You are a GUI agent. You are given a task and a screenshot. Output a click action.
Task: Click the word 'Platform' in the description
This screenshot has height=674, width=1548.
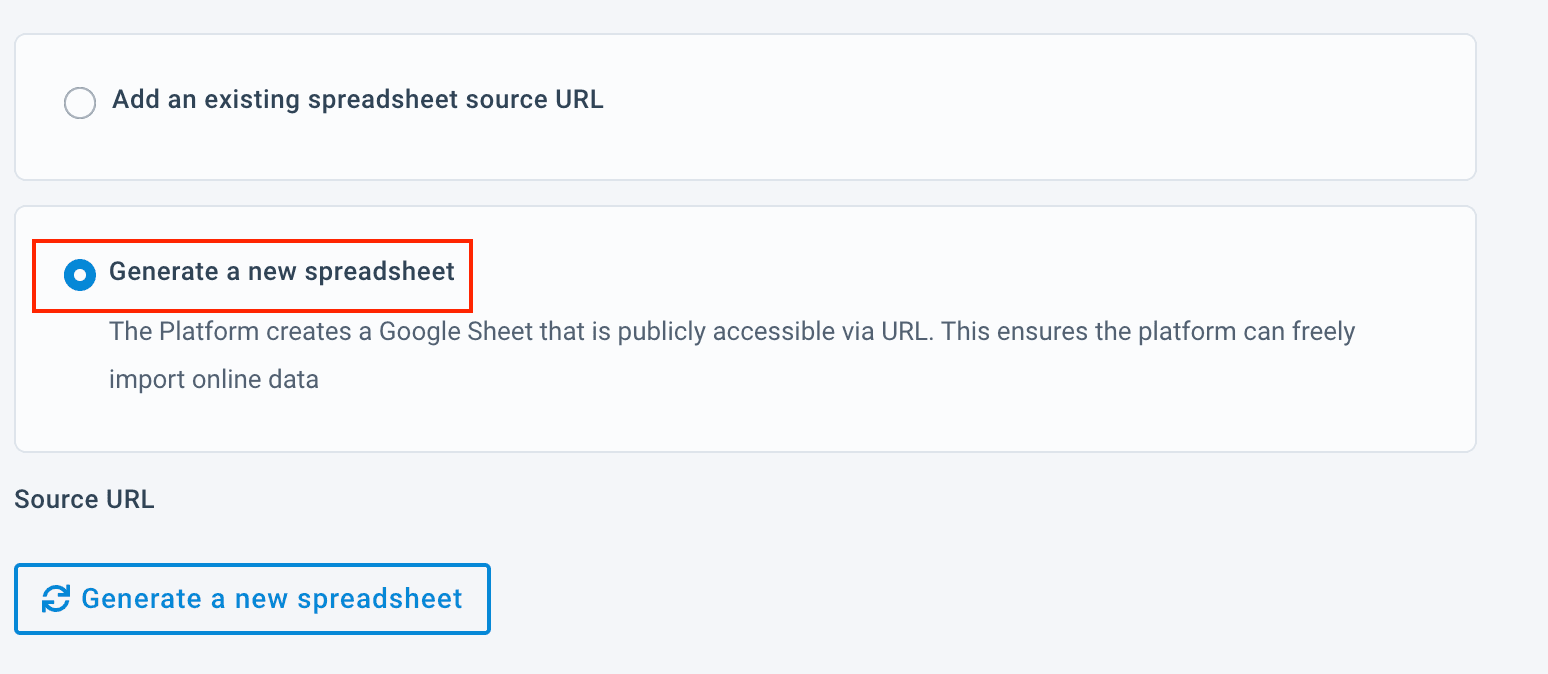(206, 331)
